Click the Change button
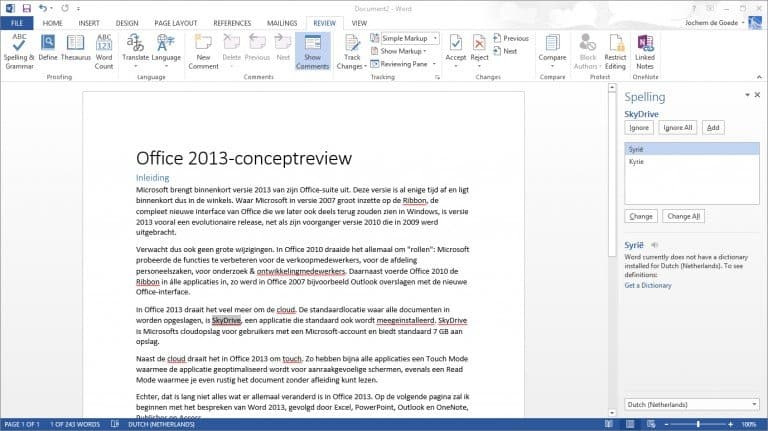The height and width of the screenshot is (431, 768). pyautogui.click(x=641, y=216)
